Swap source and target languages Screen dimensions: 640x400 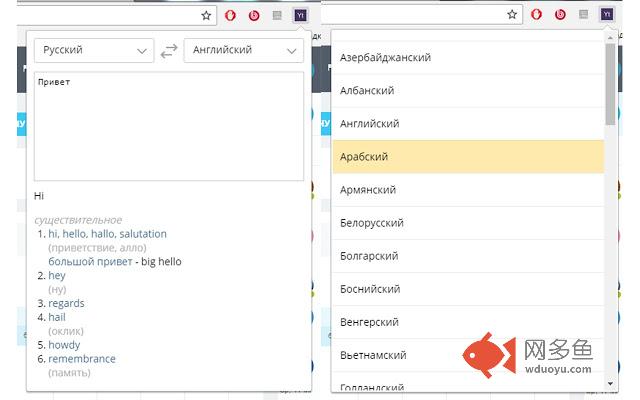(169, 50)
